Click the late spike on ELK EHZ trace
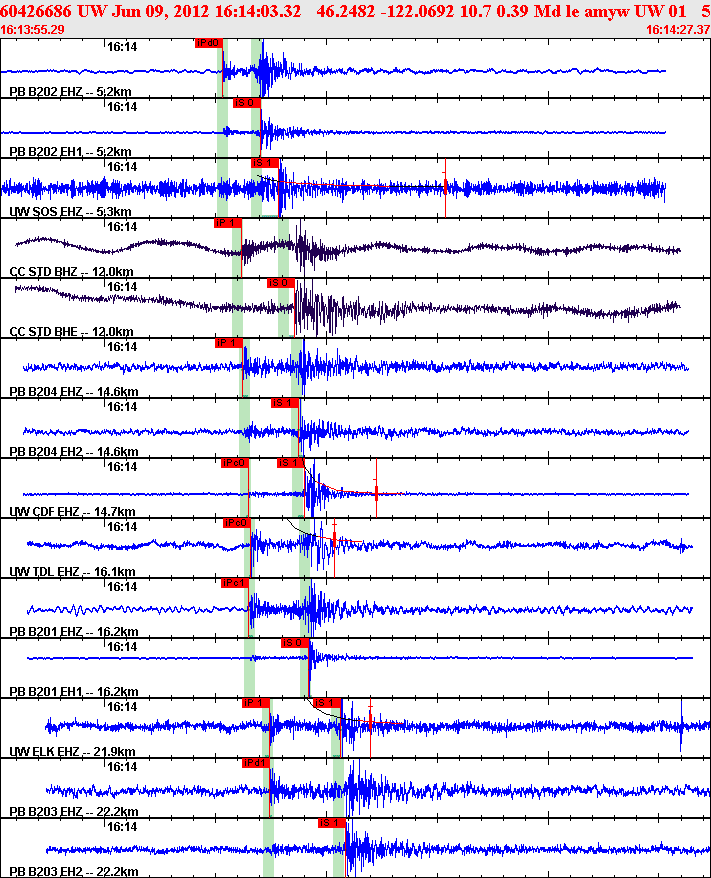Screen dimensions: 711x878 tap(681, 726)
